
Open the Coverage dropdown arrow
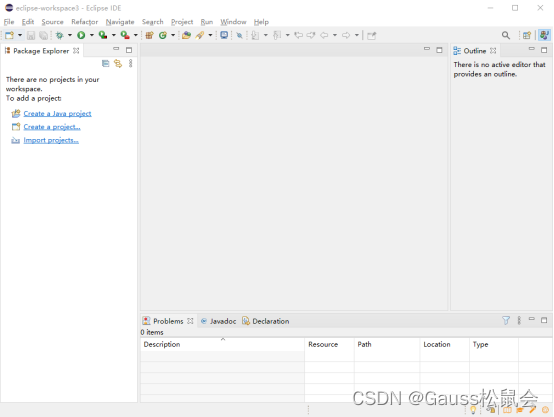pos(113,35)
